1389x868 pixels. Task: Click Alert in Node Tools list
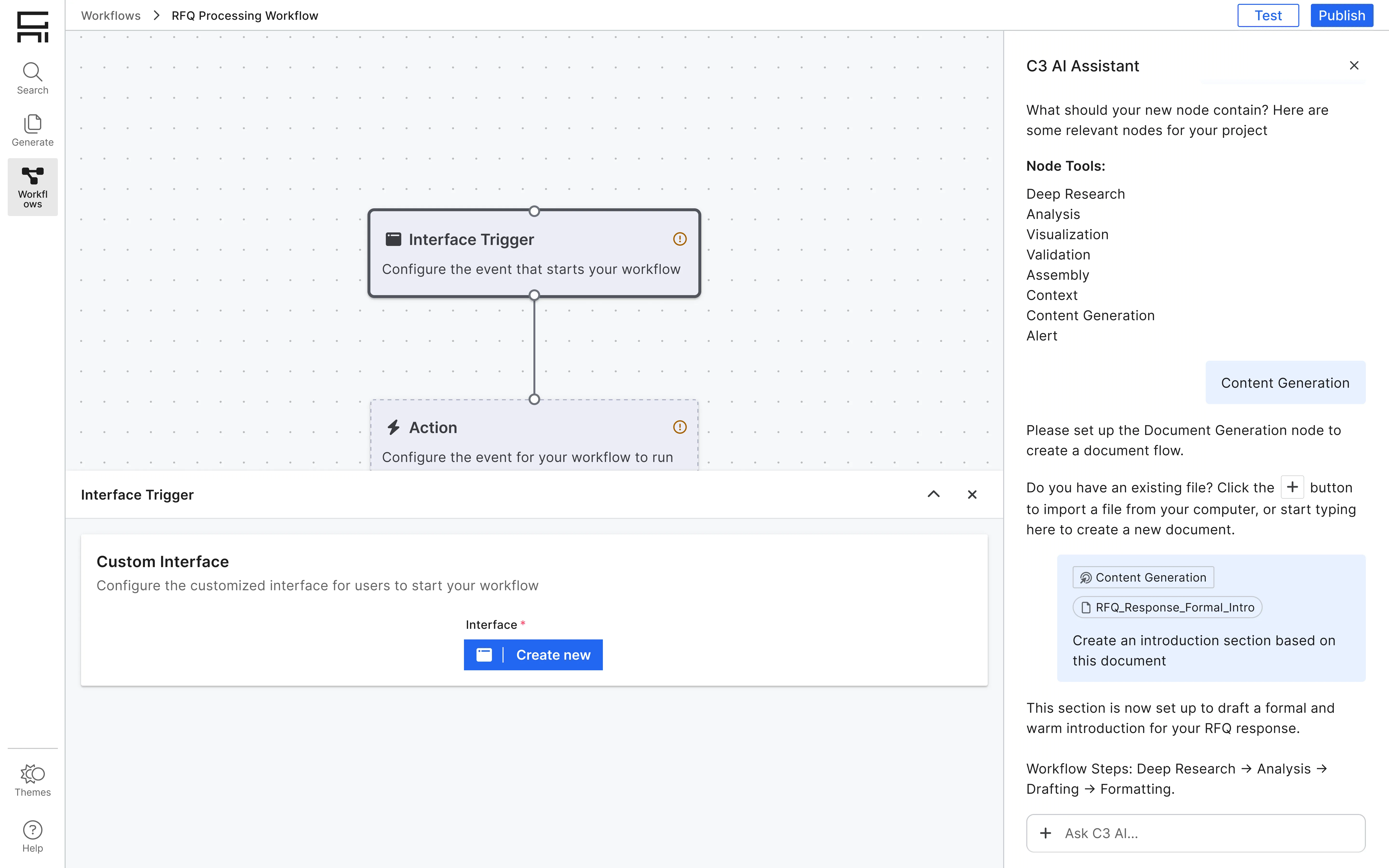tap(1041, 336)
